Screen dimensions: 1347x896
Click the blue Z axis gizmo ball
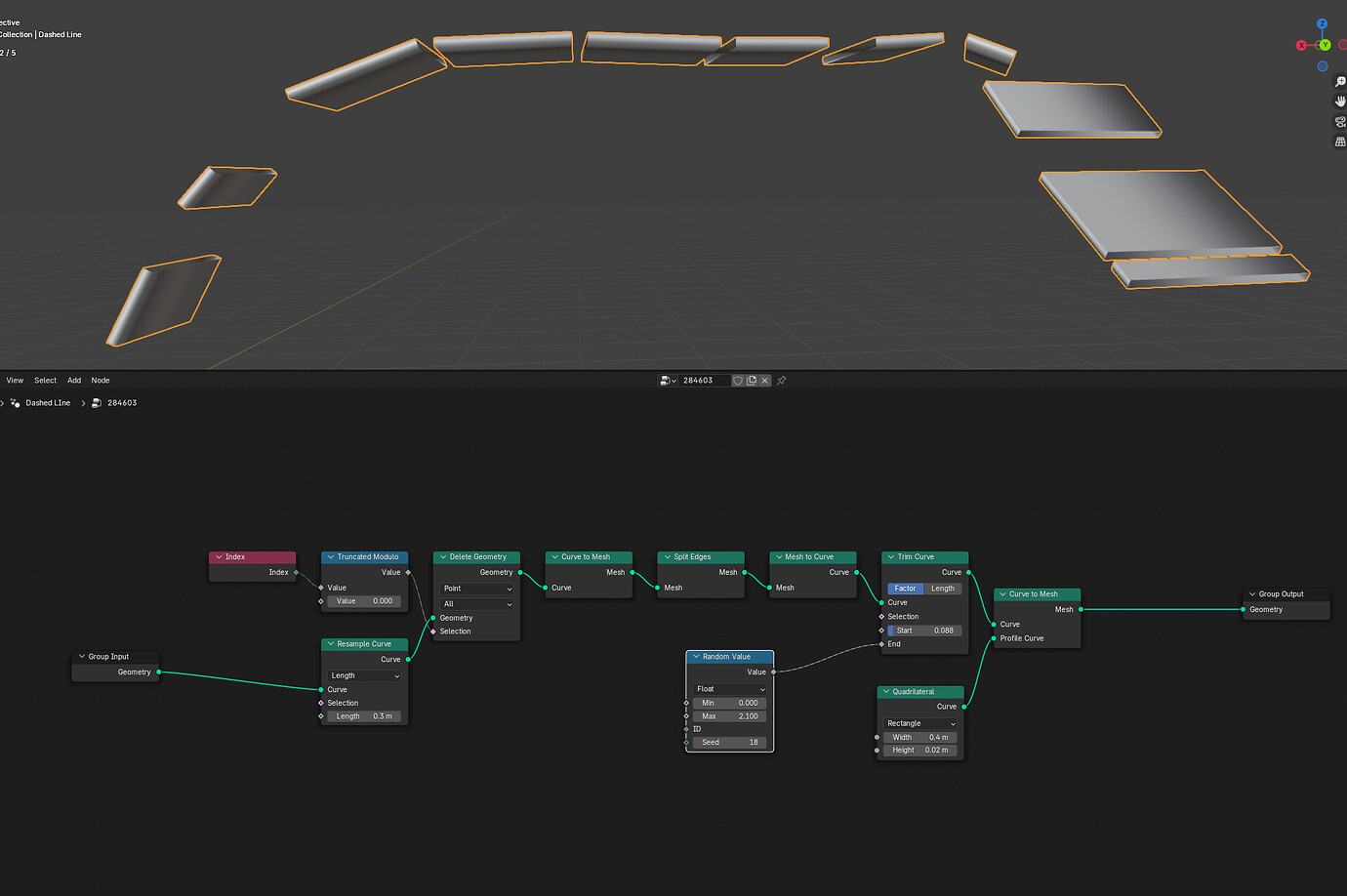tap(1323, 24)
